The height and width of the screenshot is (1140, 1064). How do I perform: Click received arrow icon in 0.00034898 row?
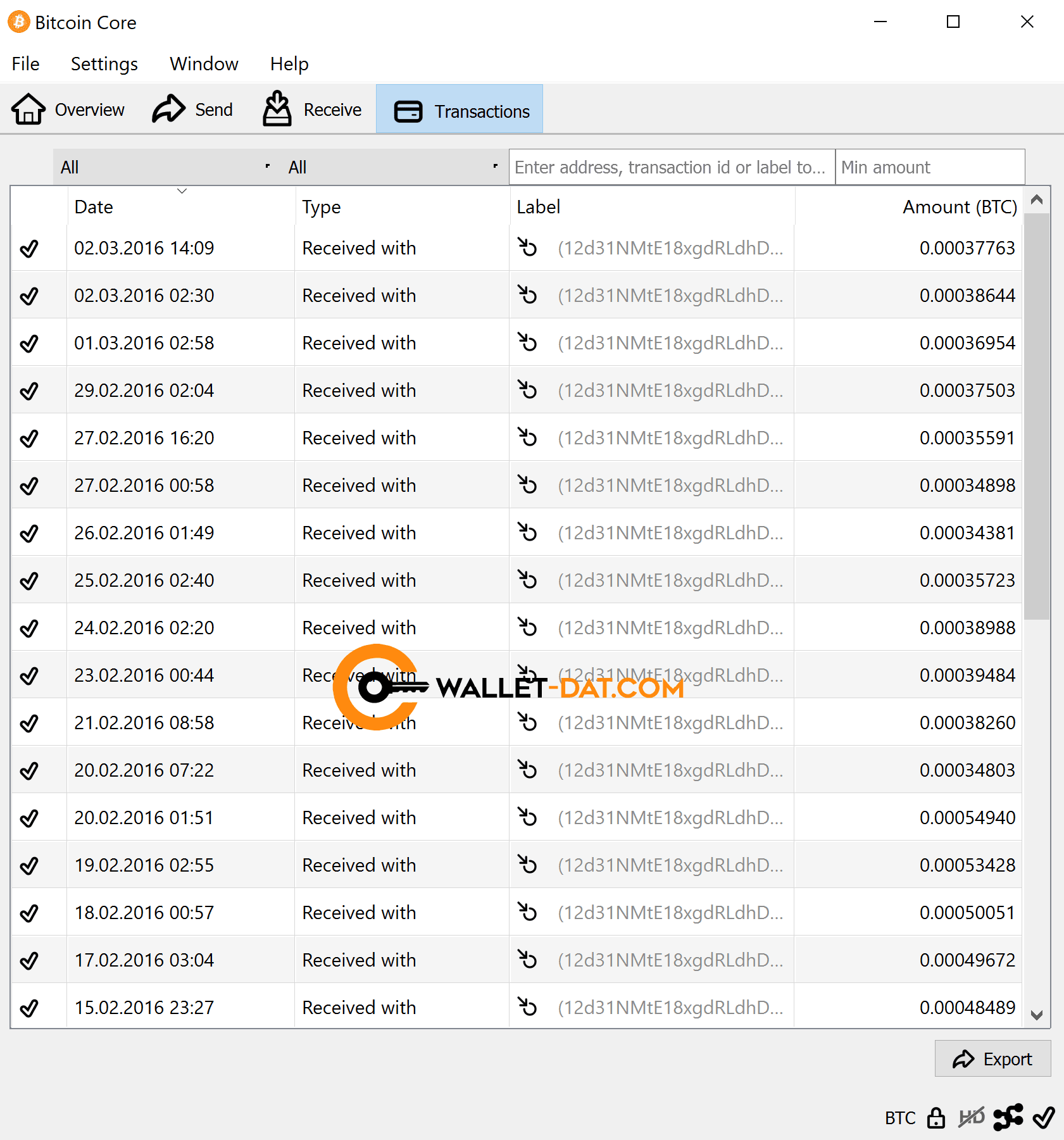click(527, 484)
